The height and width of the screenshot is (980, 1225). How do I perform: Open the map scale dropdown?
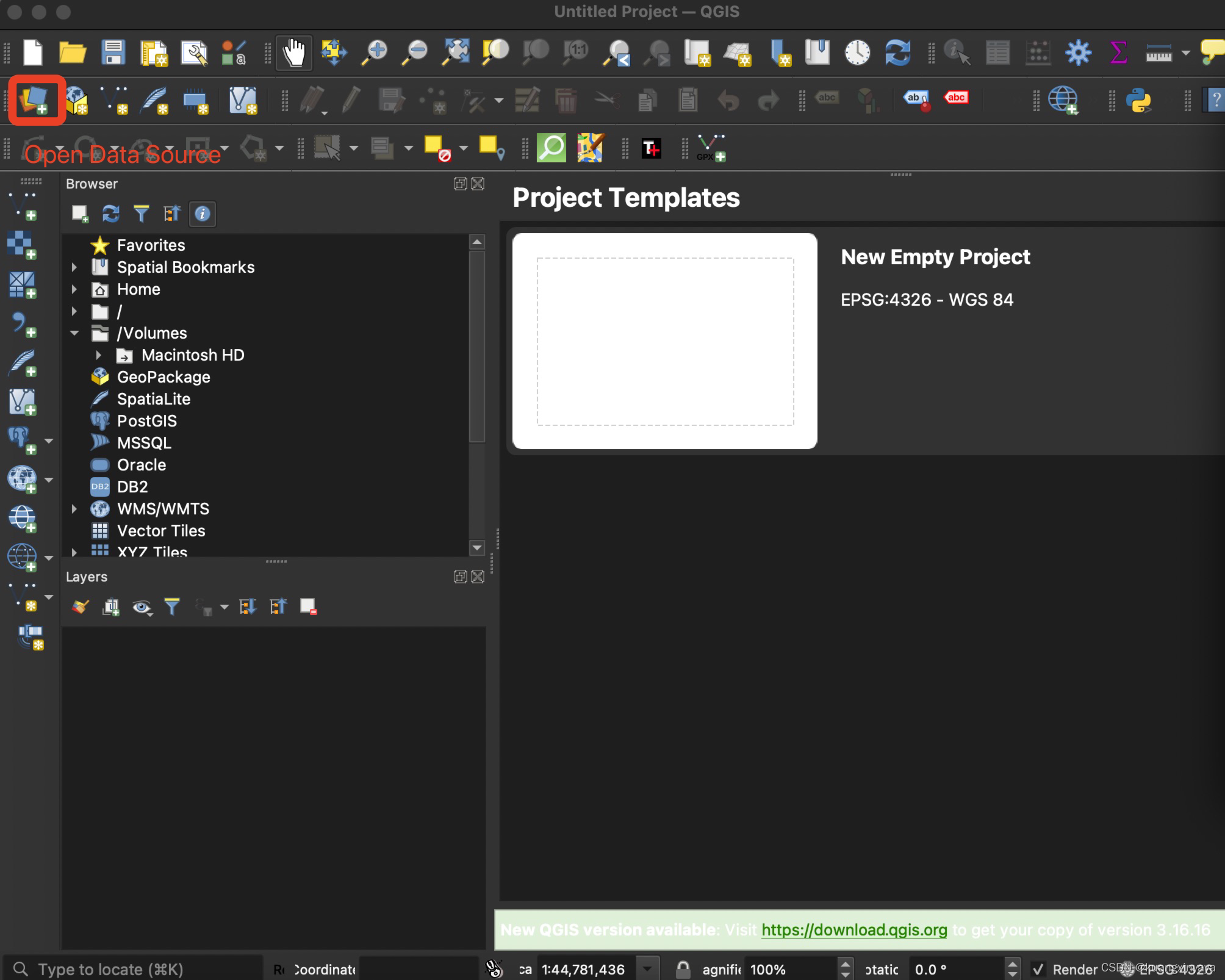tap(647, 969)
